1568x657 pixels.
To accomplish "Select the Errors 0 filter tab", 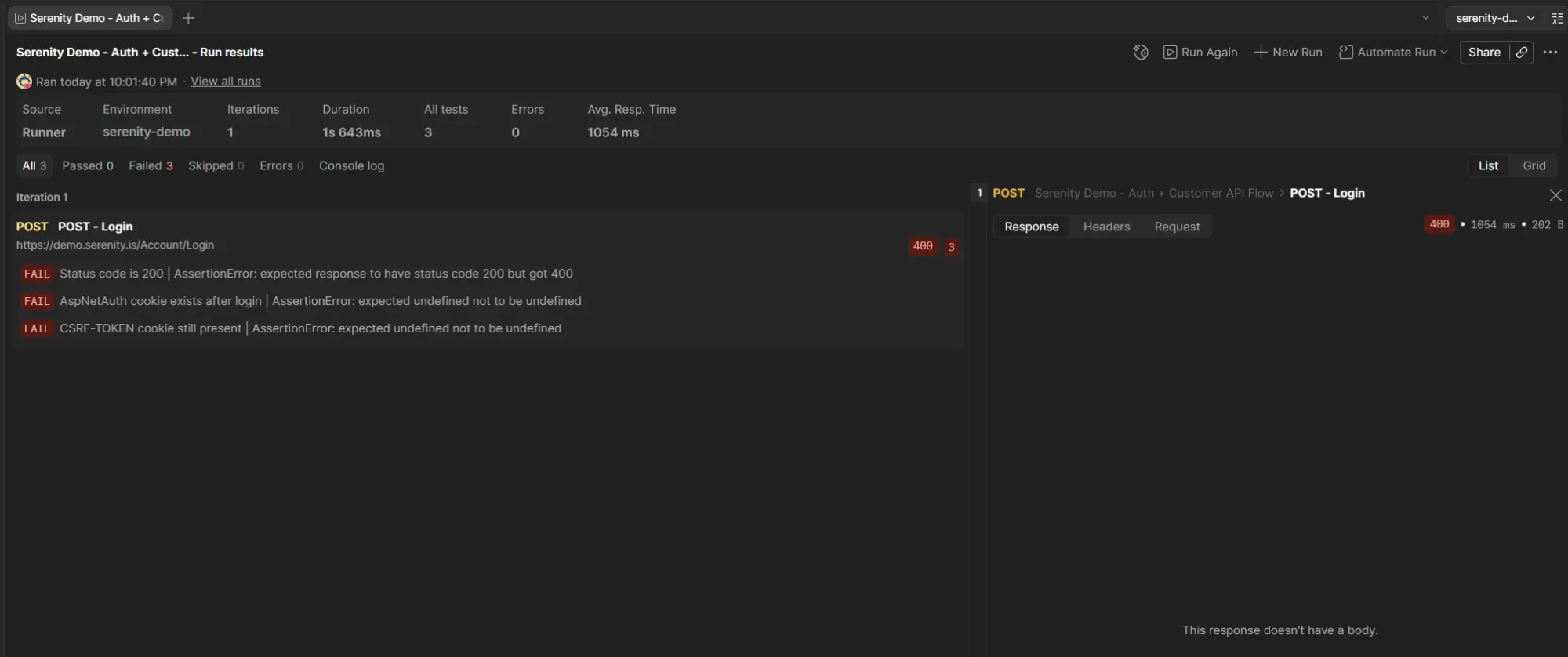I will pos(281,165).
